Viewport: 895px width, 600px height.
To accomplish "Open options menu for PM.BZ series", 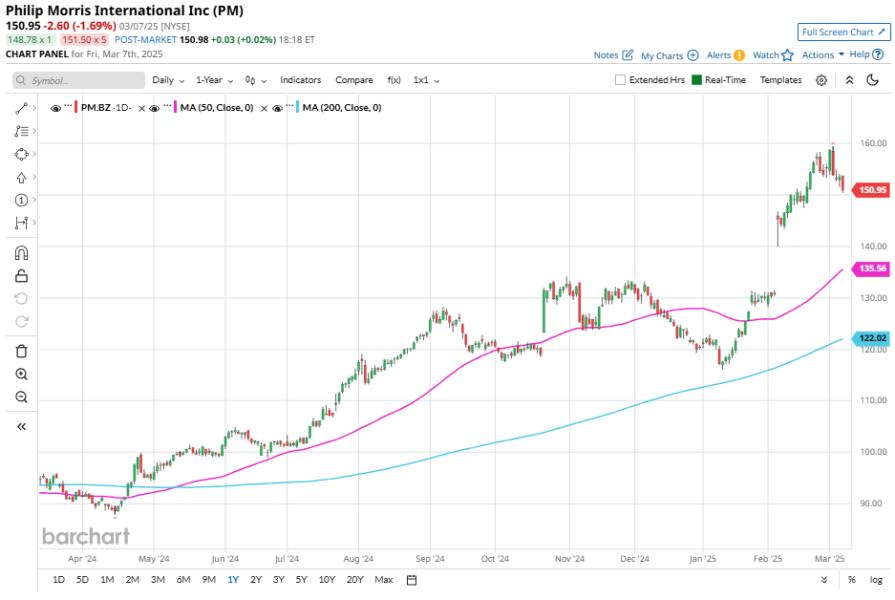I will click(68, 106).
